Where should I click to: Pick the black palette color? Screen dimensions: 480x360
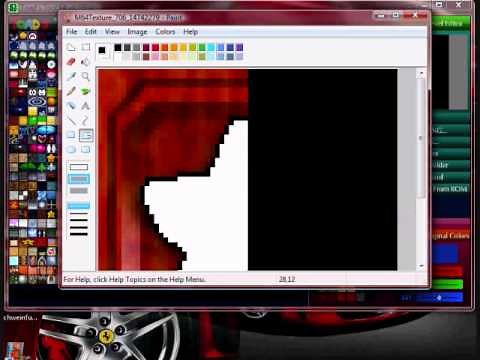pos(118,47)
